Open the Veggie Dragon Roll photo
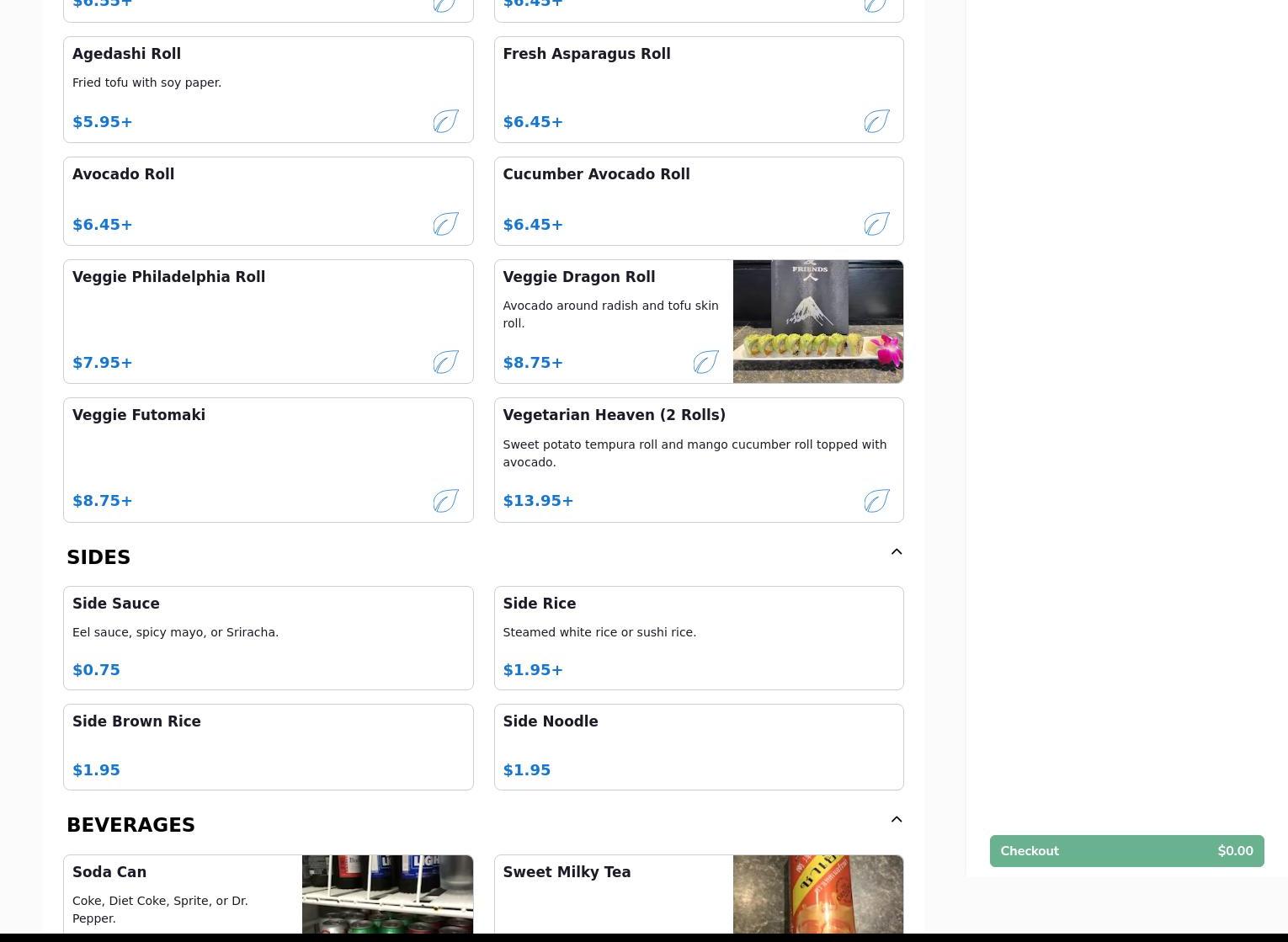The image size is (1288, 942). point(818,322)
